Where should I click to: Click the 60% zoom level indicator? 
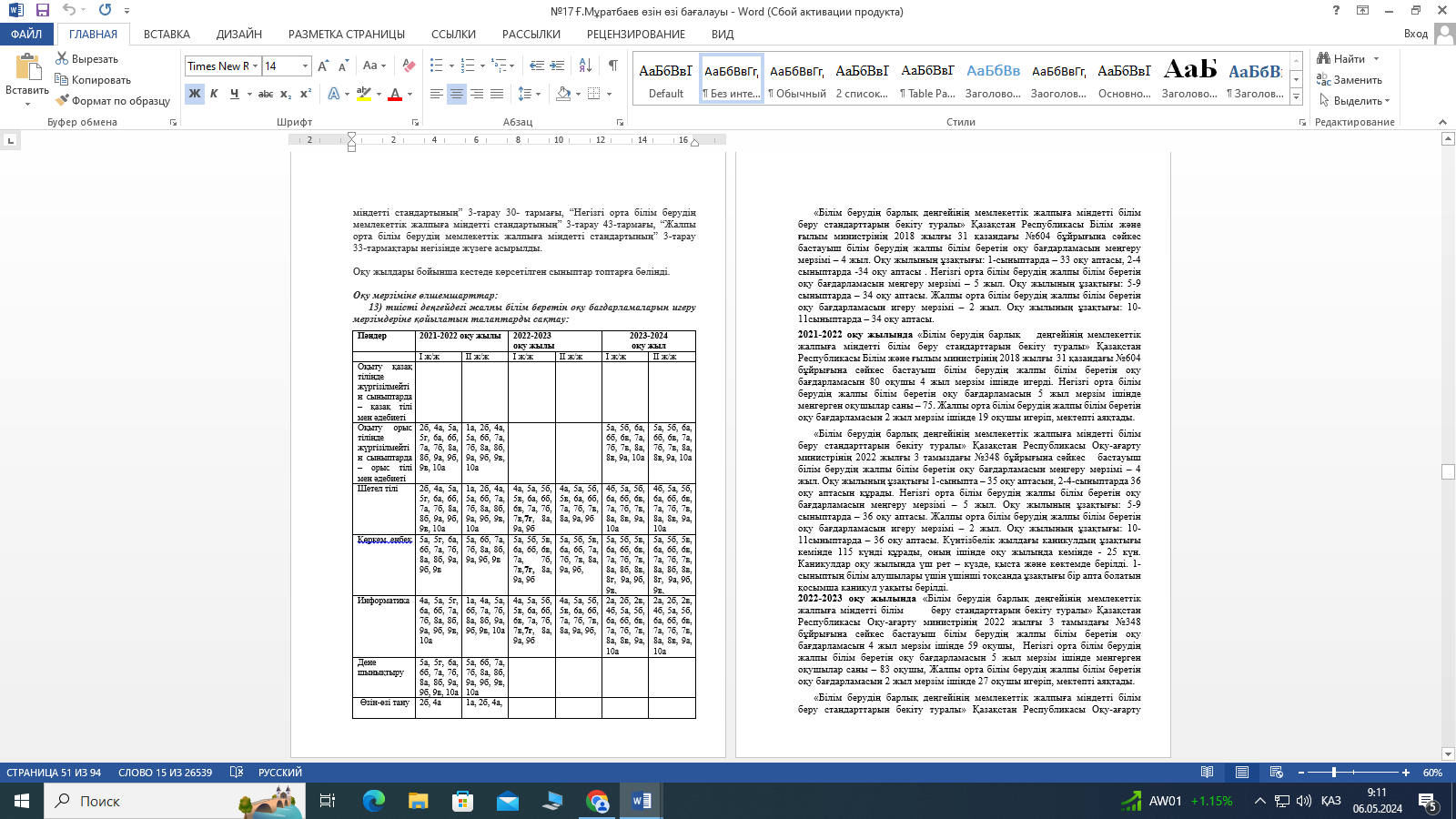[1433, 773]
